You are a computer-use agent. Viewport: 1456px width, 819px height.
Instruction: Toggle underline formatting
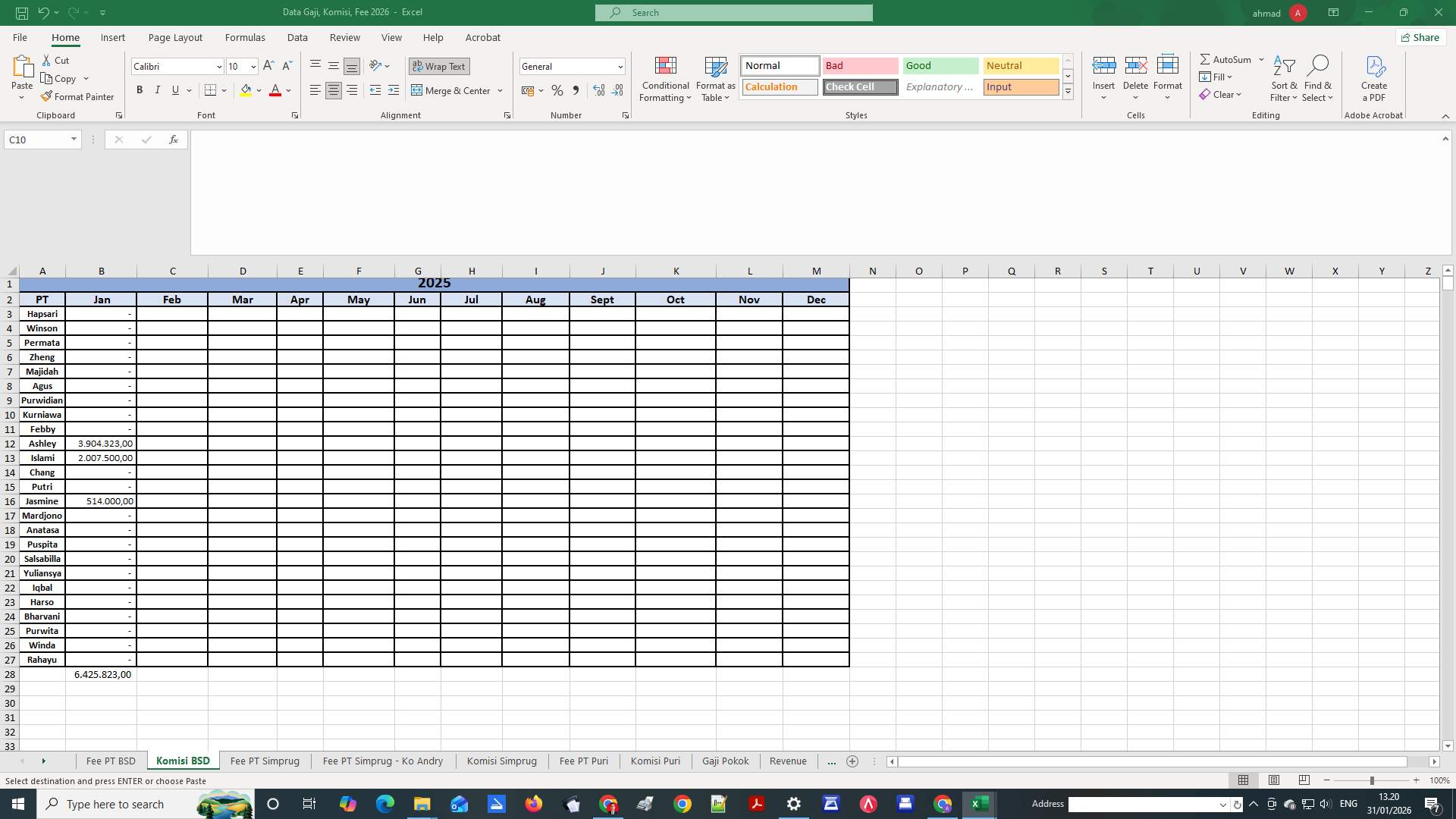point(175,89)
